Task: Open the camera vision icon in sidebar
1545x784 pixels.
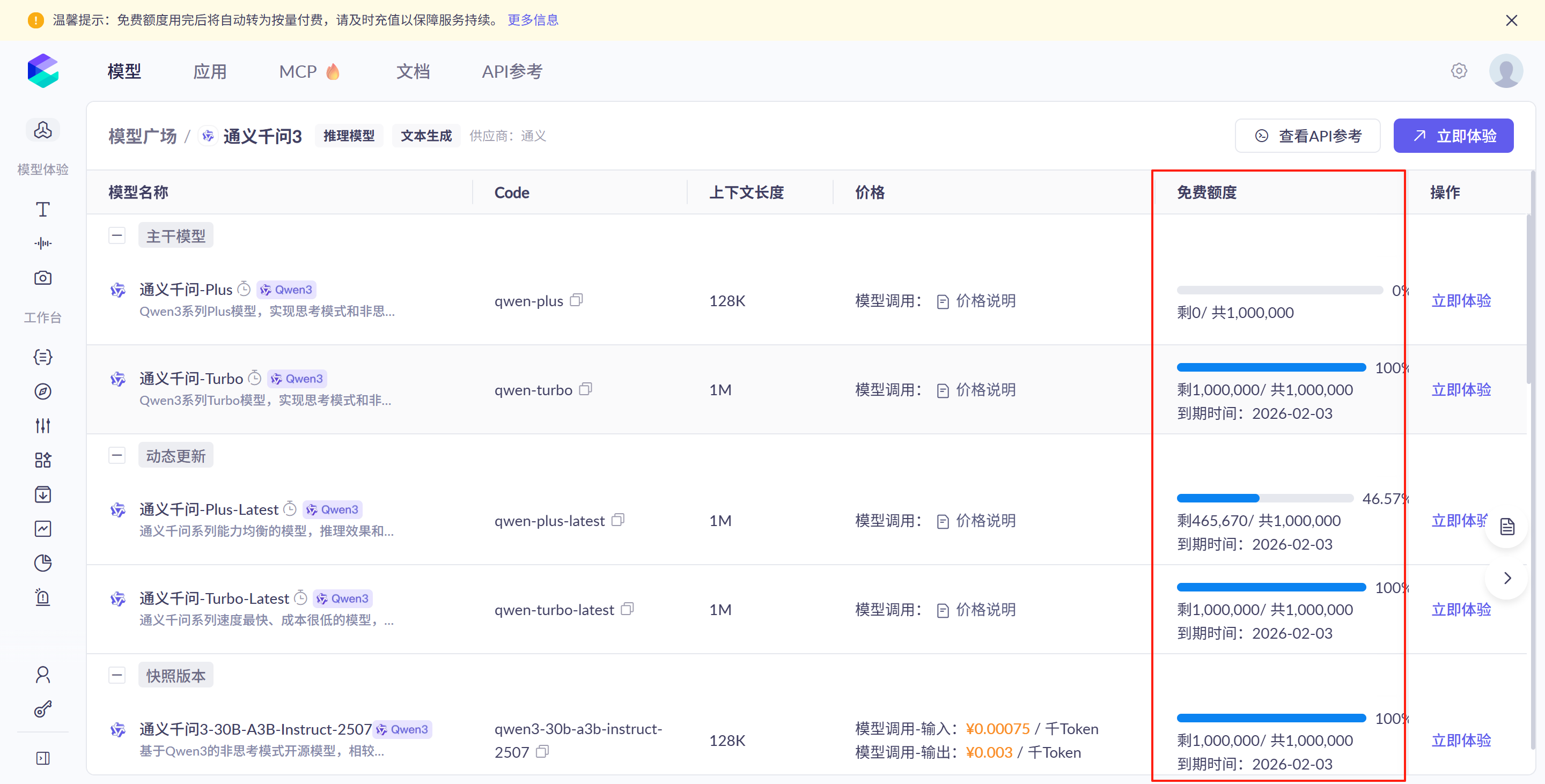Action: coord(42,278)
